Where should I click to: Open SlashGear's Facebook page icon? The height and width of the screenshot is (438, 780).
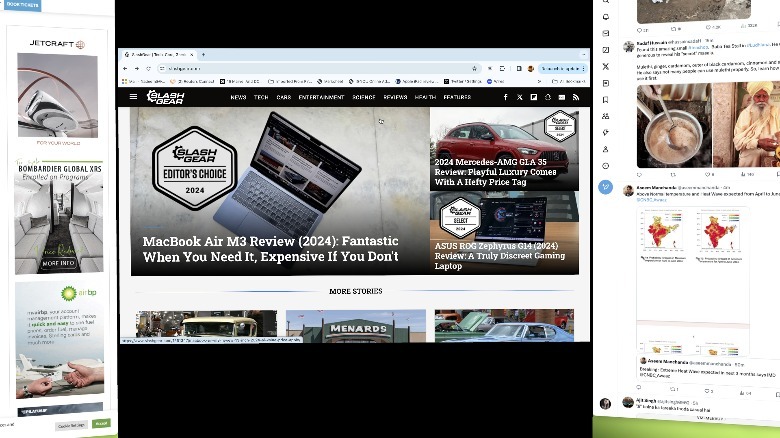tap(505, 97)
